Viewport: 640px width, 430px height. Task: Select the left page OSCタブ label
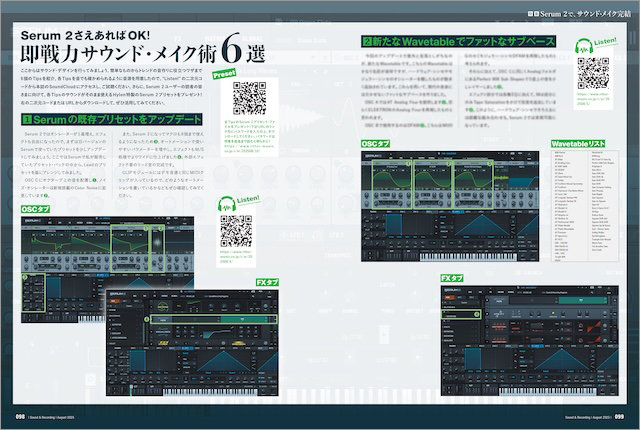[x=36, y=208]
